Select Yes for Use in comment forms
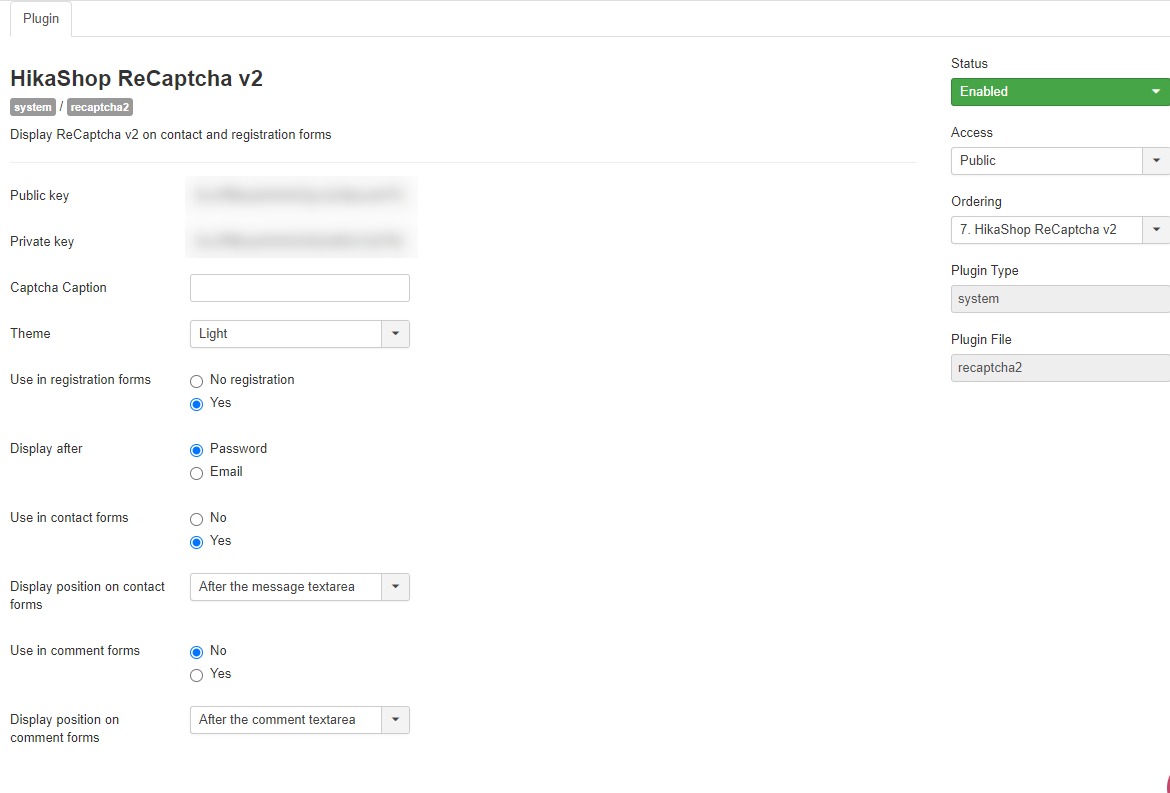Screen dimensions: 1170x793 click(x=196, y=675)
